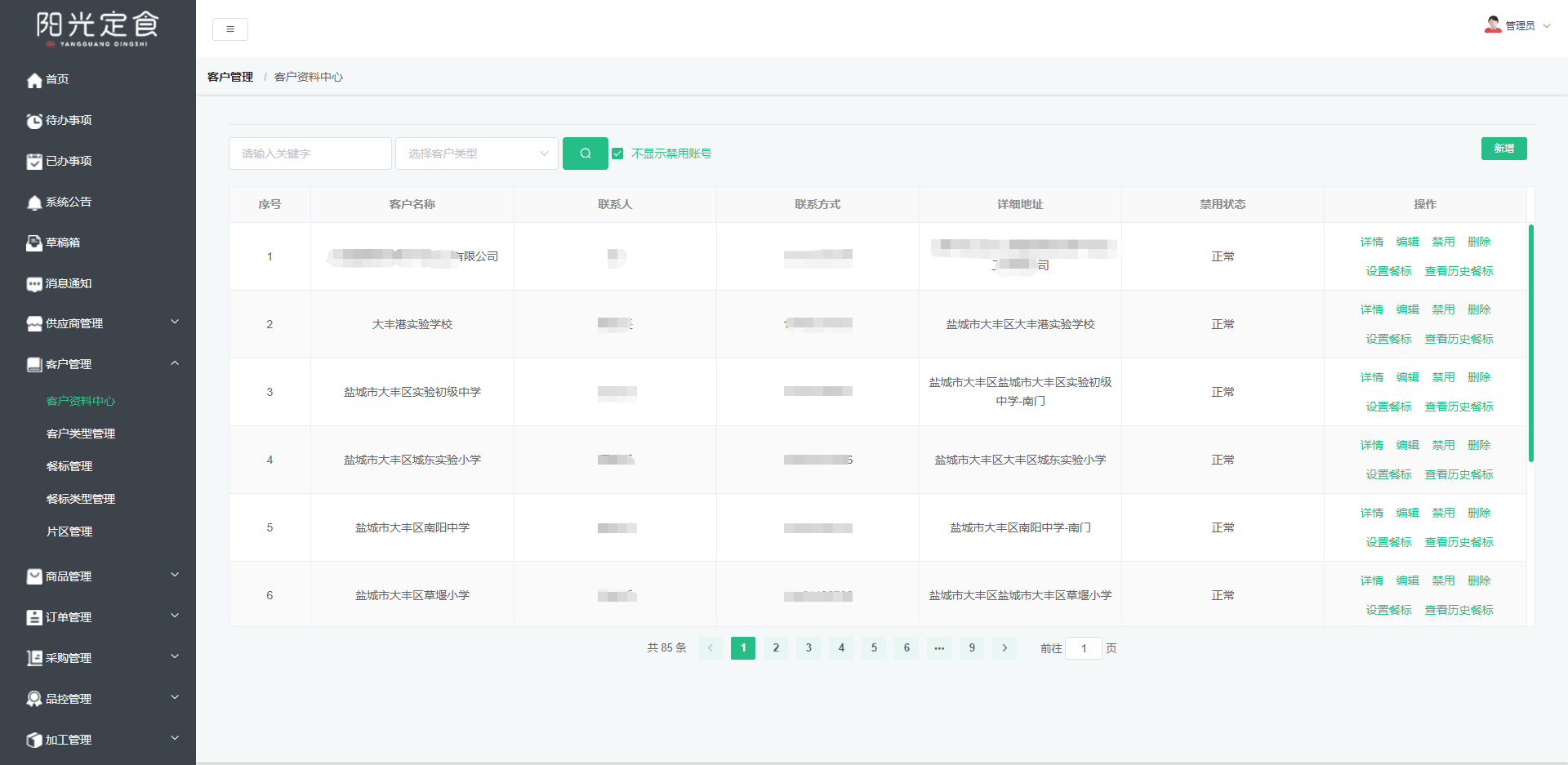Select 餐标管理 menu item
This screenshot has height=765, width=1568.
coord(69,466)
